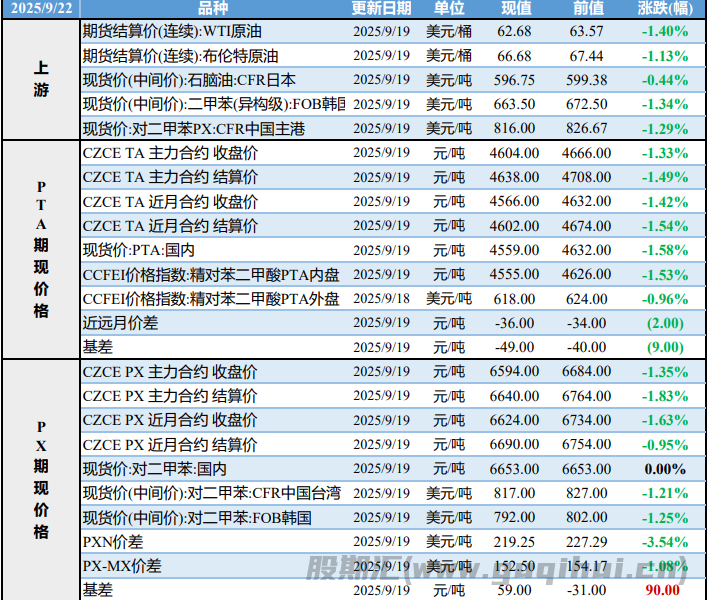Viewport: 707px width, 600px height.
Task: Select the 近远月价差 row name
Action: tap(120, 323)
